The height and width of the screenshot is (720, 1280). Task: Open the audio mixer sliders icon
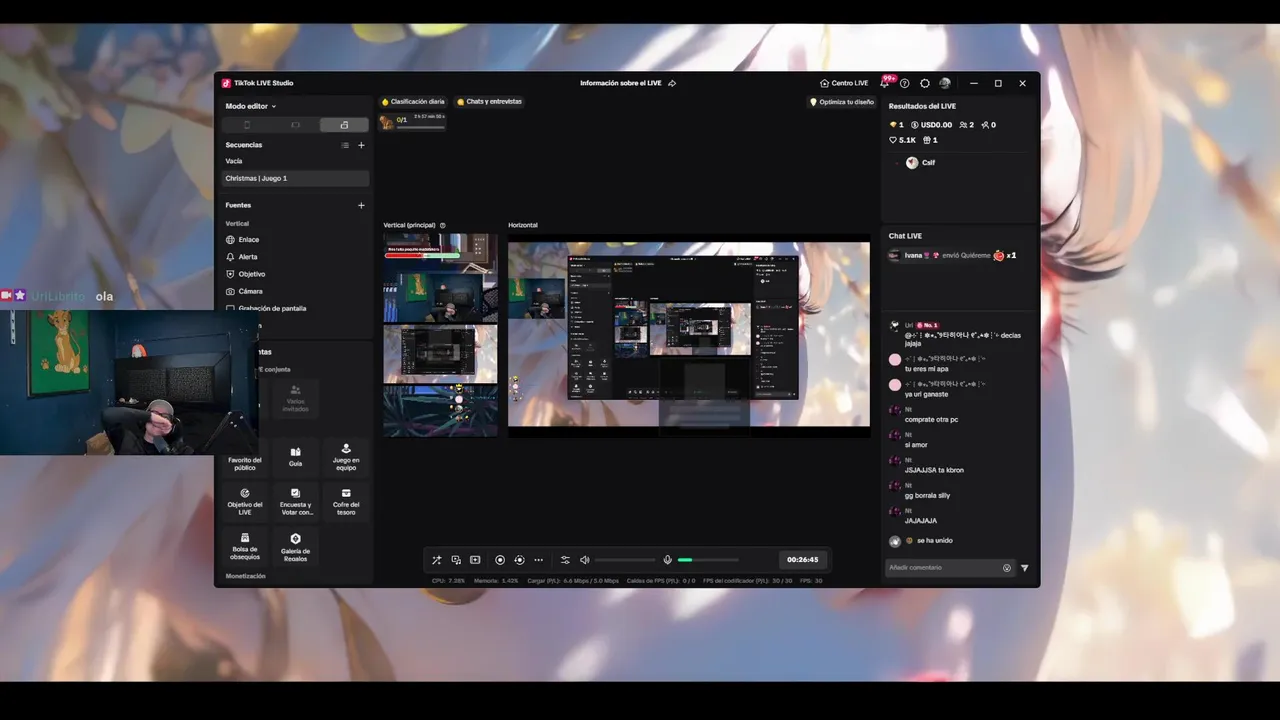(565, 560)
